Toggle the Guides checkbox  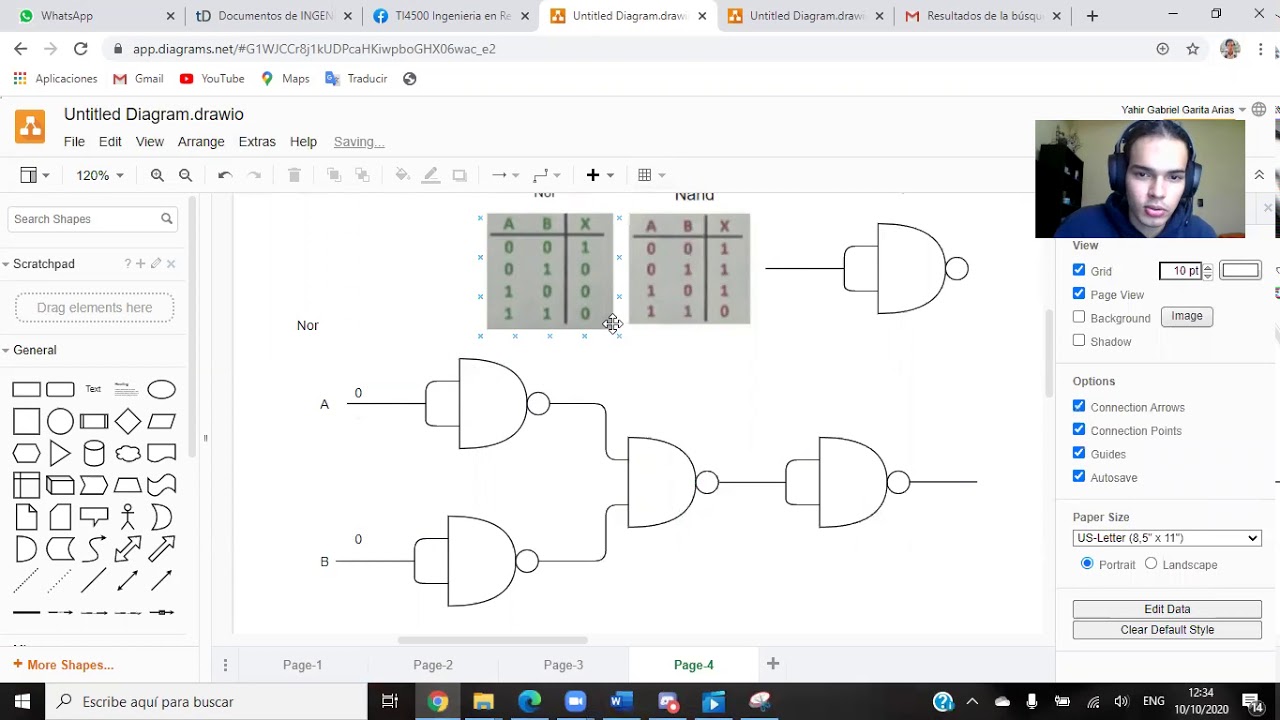tap(1079, 453)
